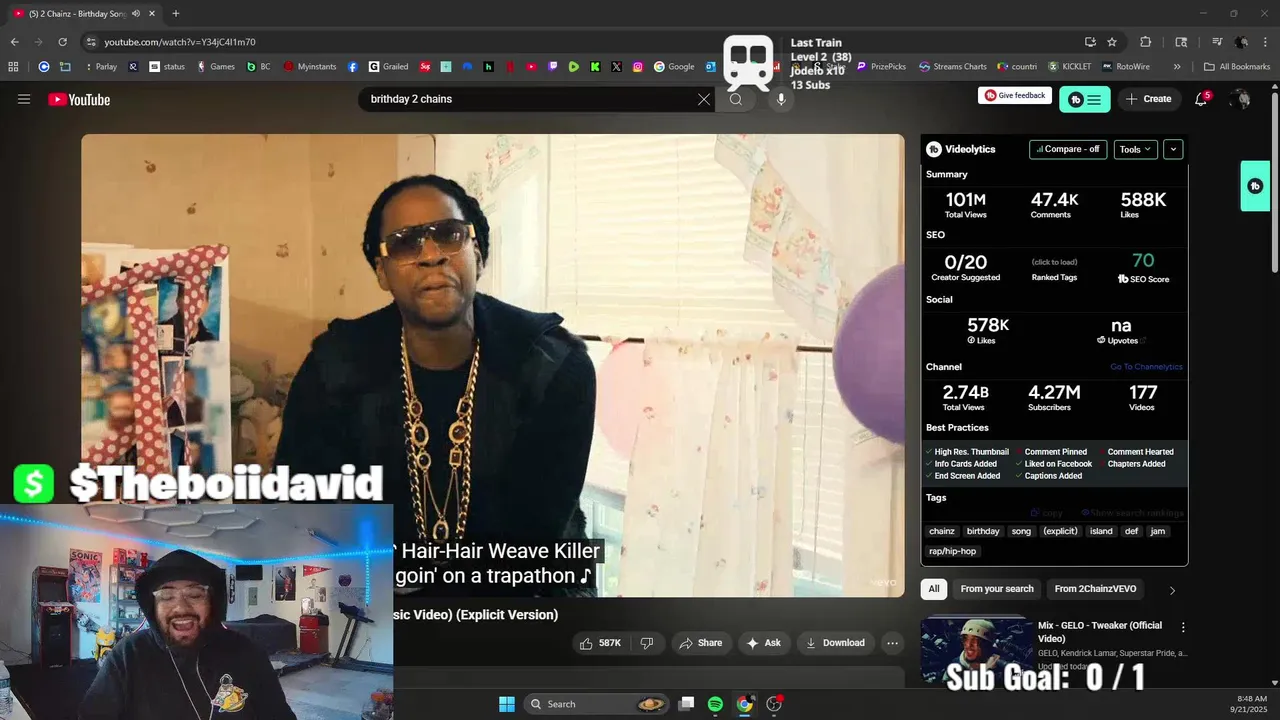The height and width of the screenshot is (720, 1280).
Task: Open the Windows Start button
Action: 507,704
